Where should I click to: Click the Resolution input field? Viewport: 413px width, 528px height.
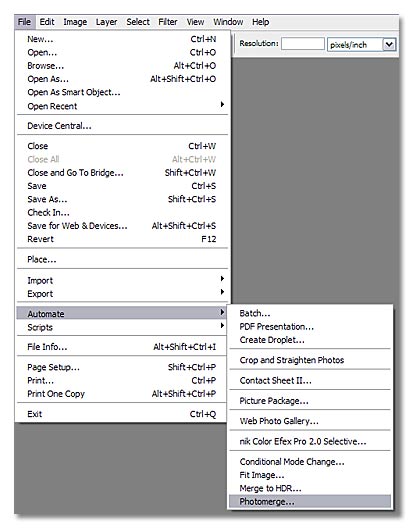(303, 44)
